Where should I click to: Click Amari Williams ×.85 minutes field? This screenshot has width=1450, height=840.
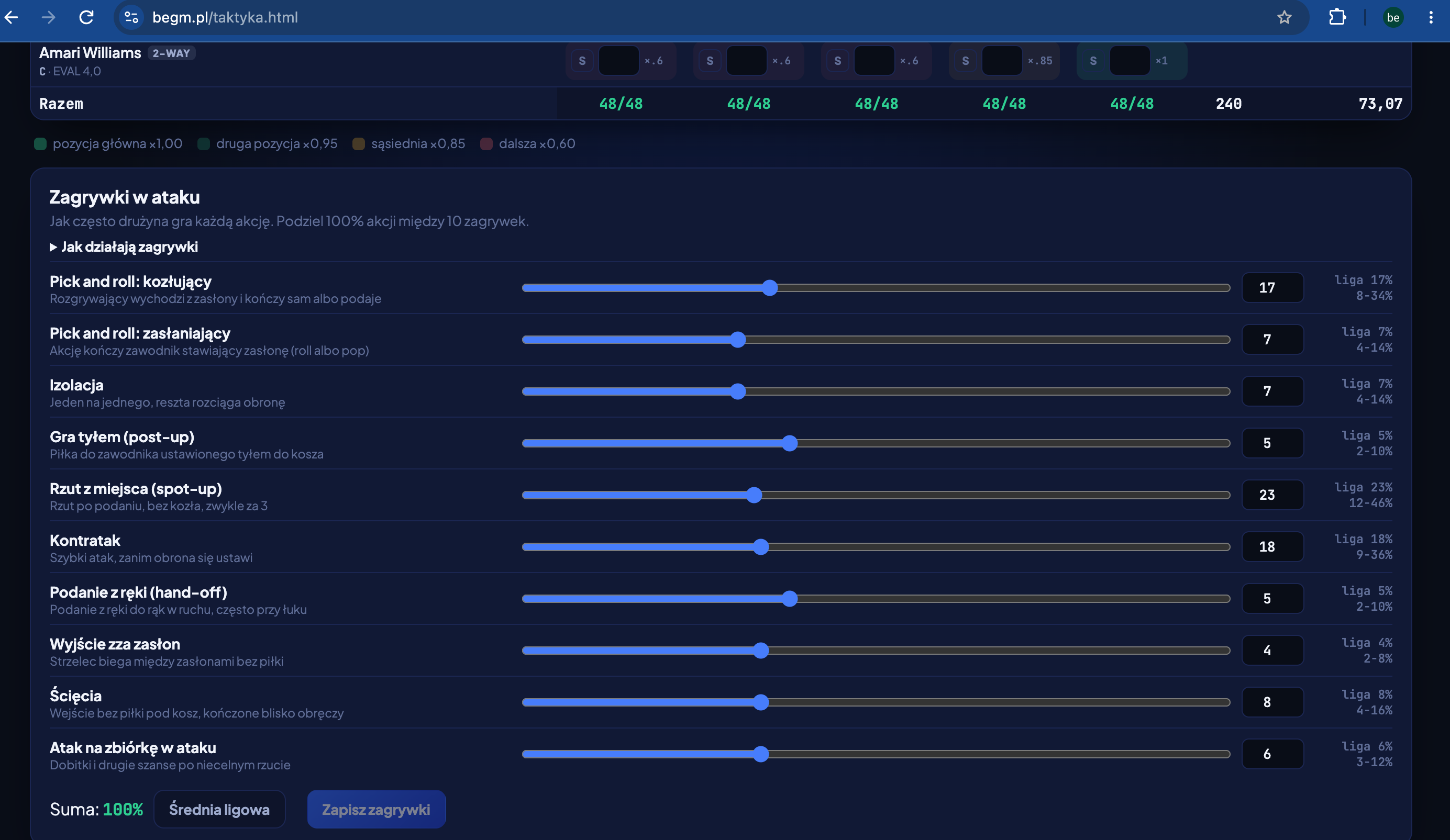(1002, 60)
